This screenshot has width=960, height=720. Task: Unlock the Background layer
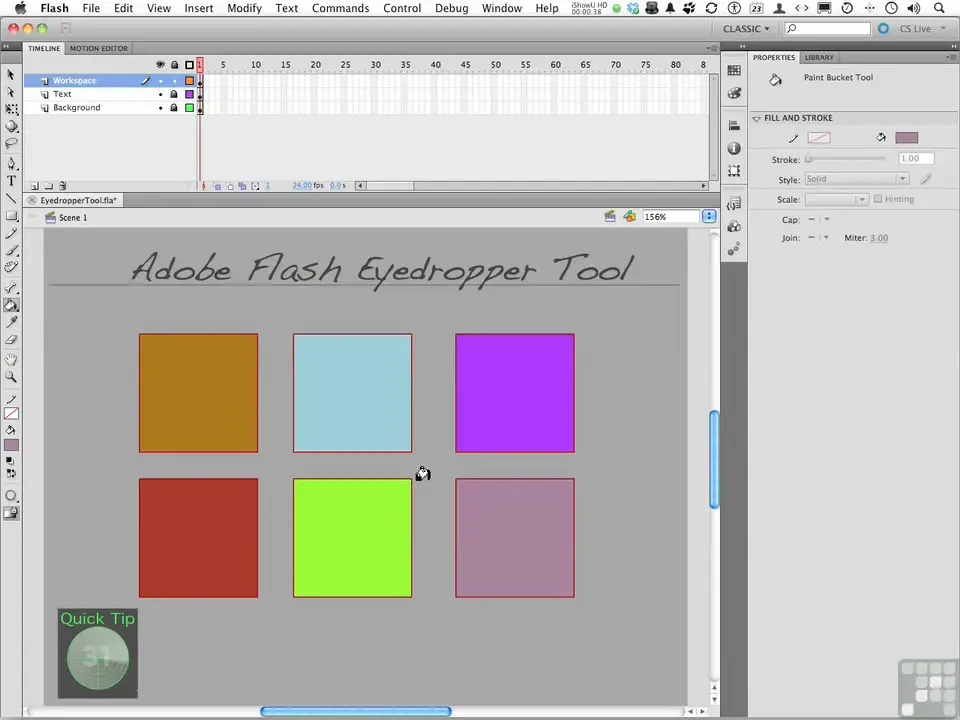click(x=174, y=108)
